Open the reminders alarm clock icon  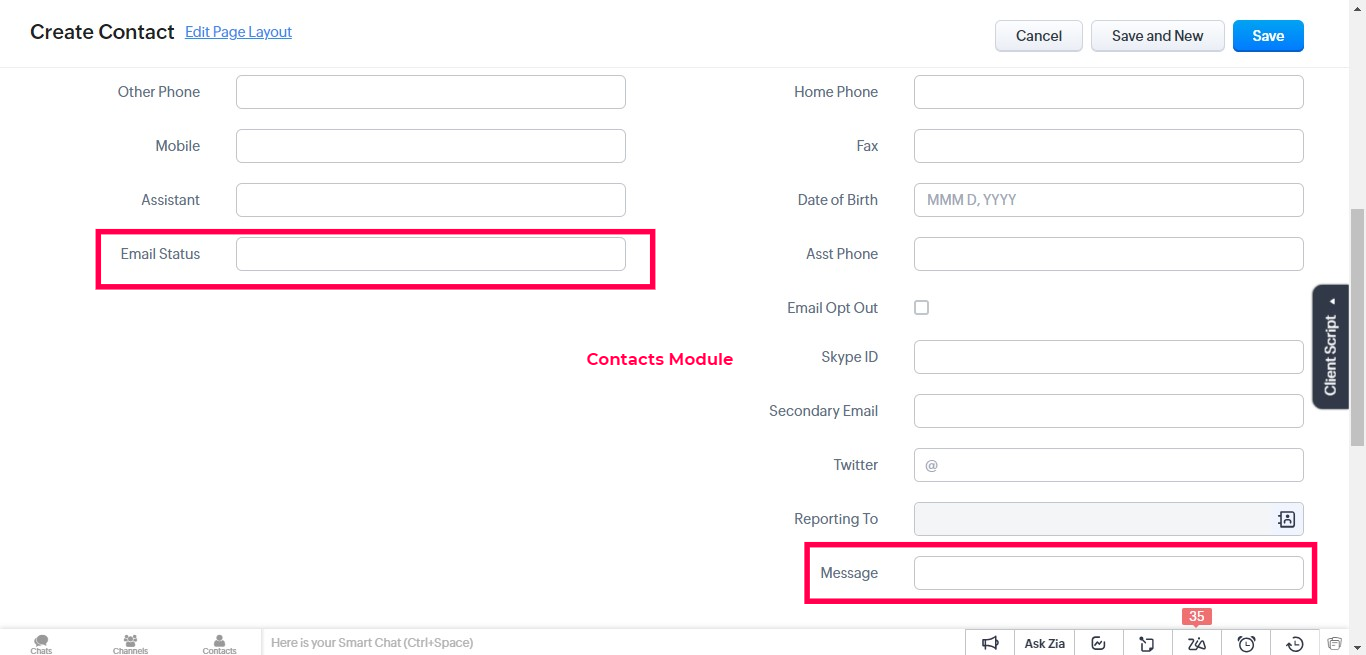[1246, 643]
